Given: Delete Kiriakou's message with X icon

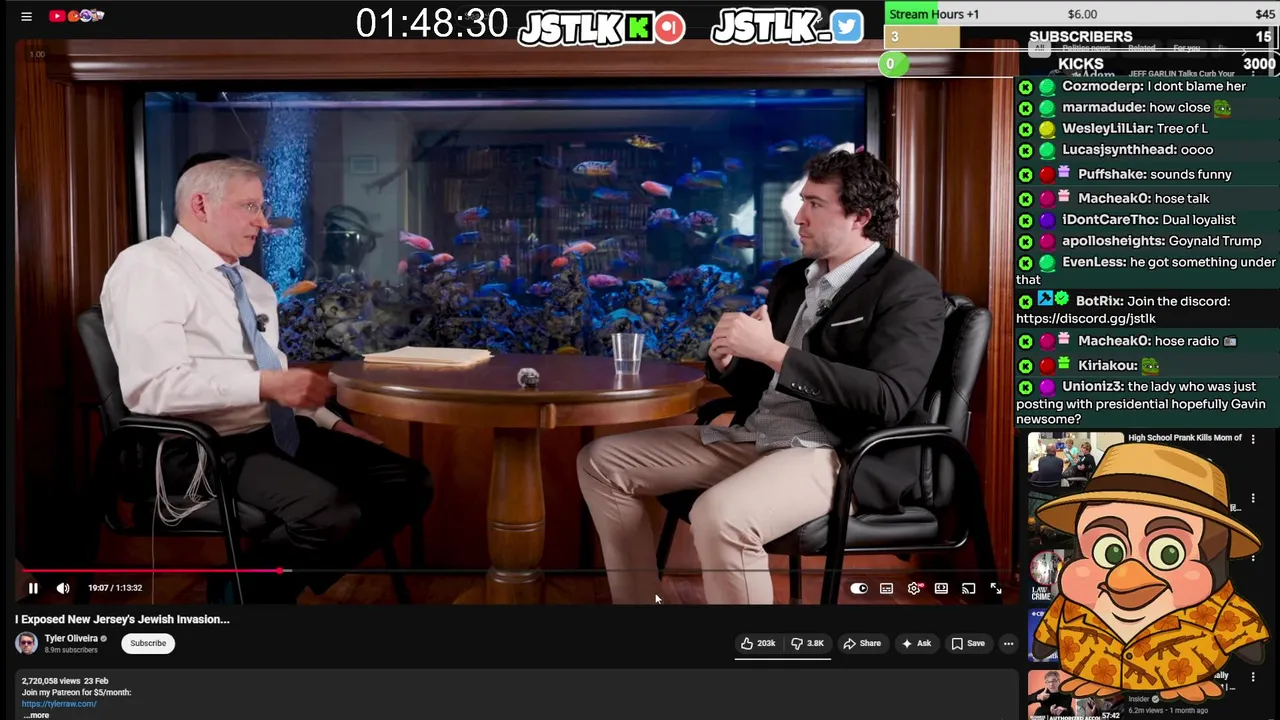Looking at the screenshot, I should pyautogui.click(x=1025, y=366).
